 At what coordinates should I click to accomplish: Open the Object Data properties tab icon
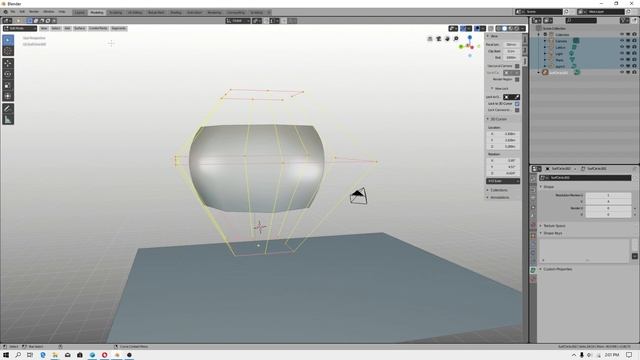pyautogui.click(x=533, y=270)
